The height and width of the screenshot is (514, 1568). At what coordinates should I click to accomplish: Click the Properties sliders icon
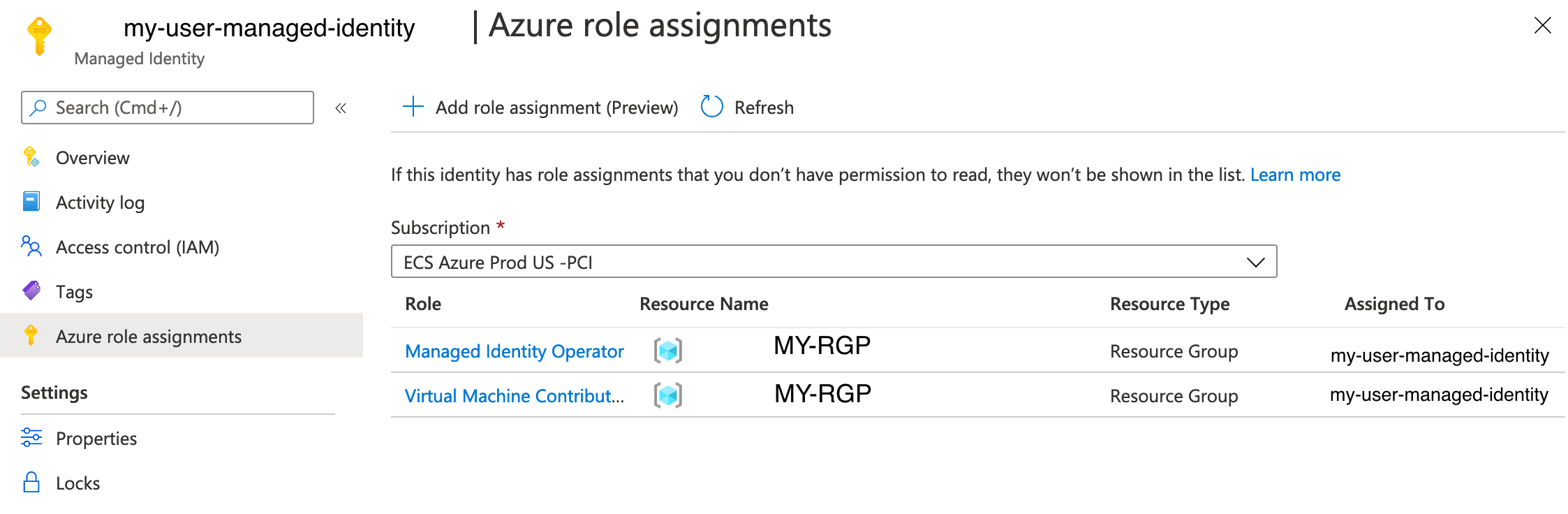point(31,438)
